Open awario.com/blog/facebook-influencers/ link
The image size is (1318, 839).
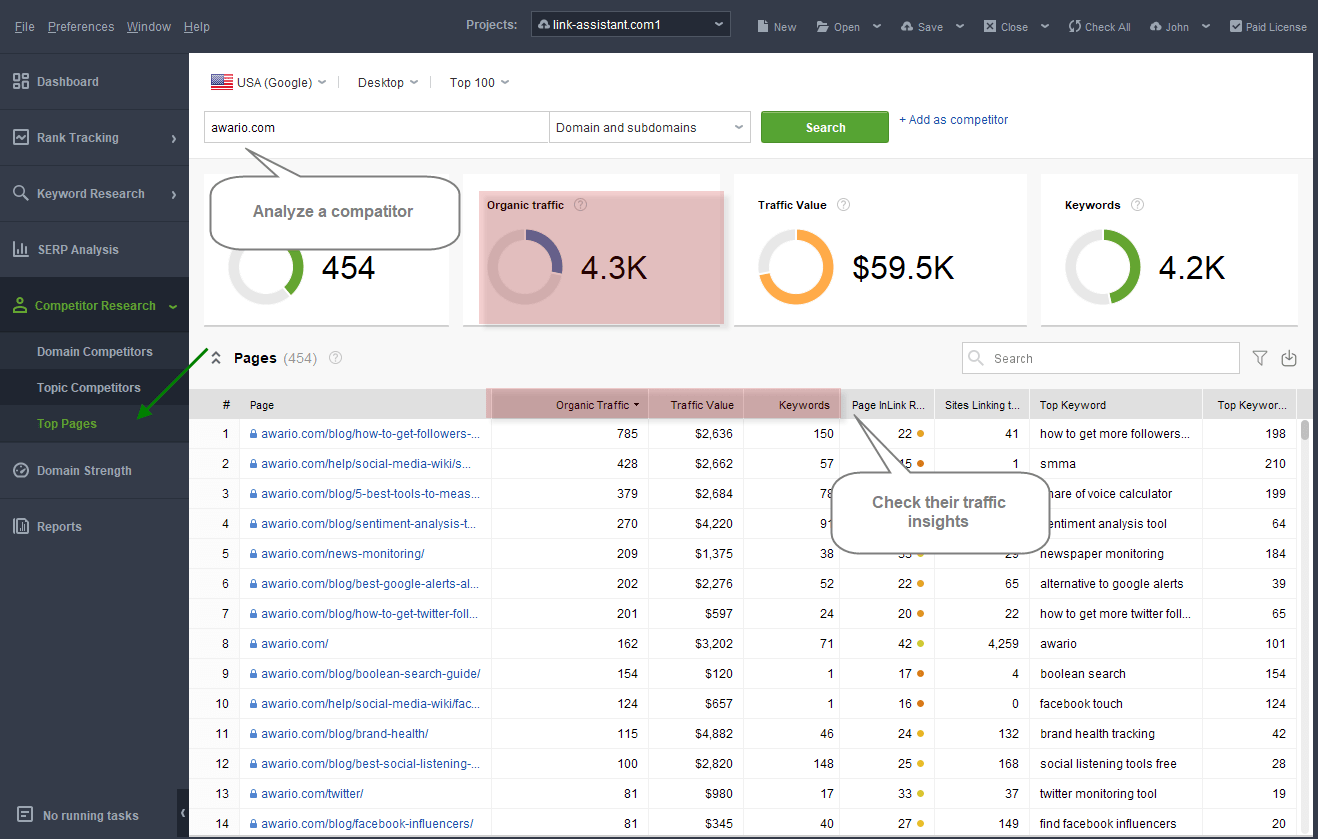(367, 824)
